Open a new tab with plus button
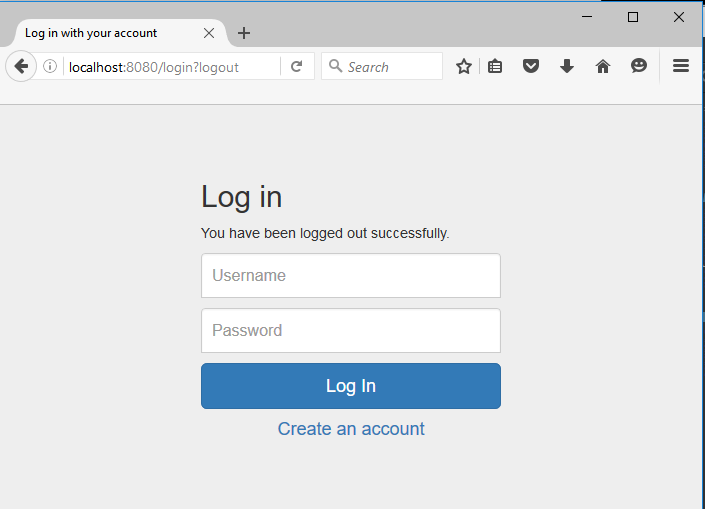The image size is (705, 509). [244, 33]
